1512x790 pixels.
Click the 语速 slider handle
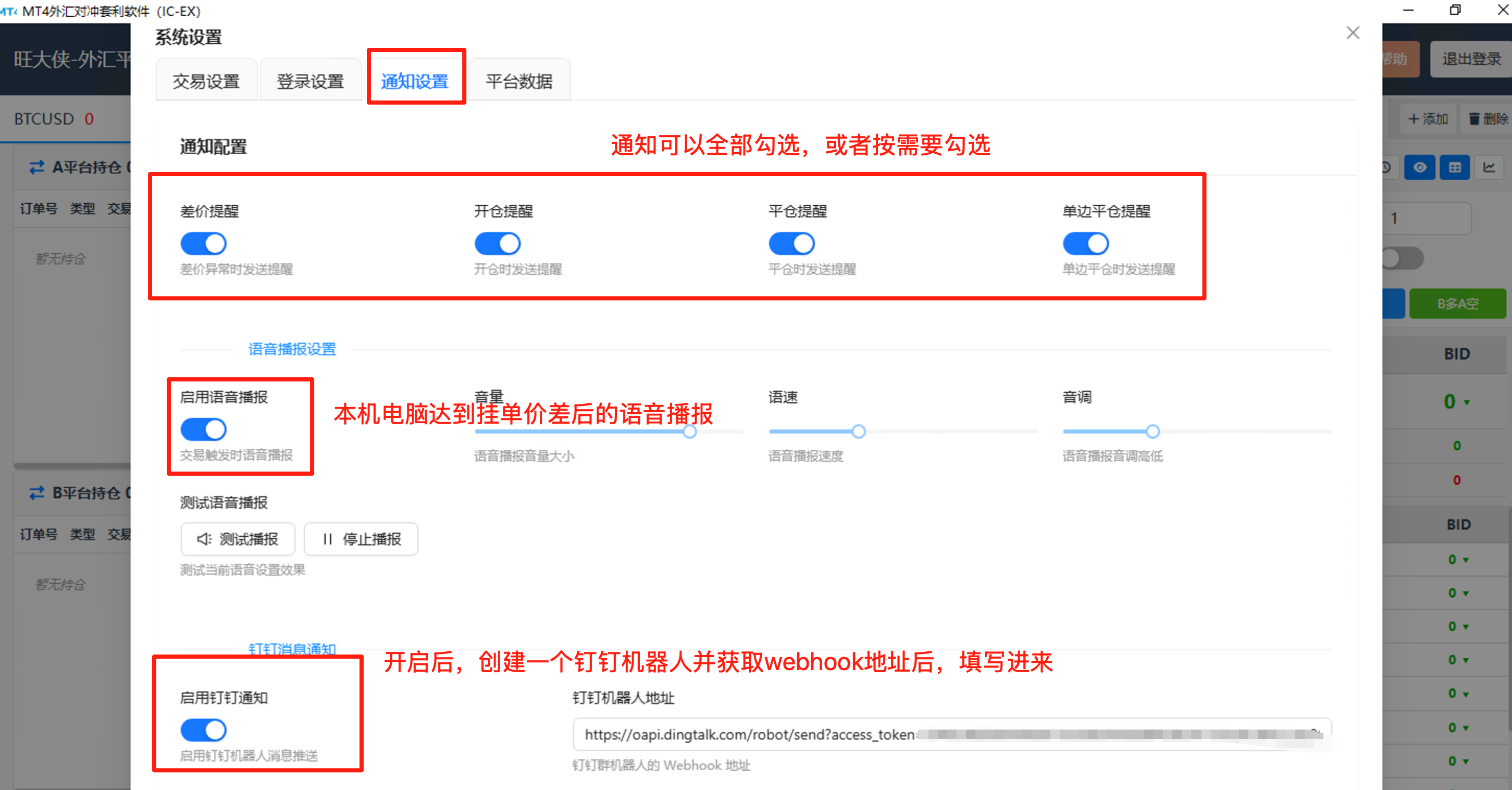coord(859,432)
